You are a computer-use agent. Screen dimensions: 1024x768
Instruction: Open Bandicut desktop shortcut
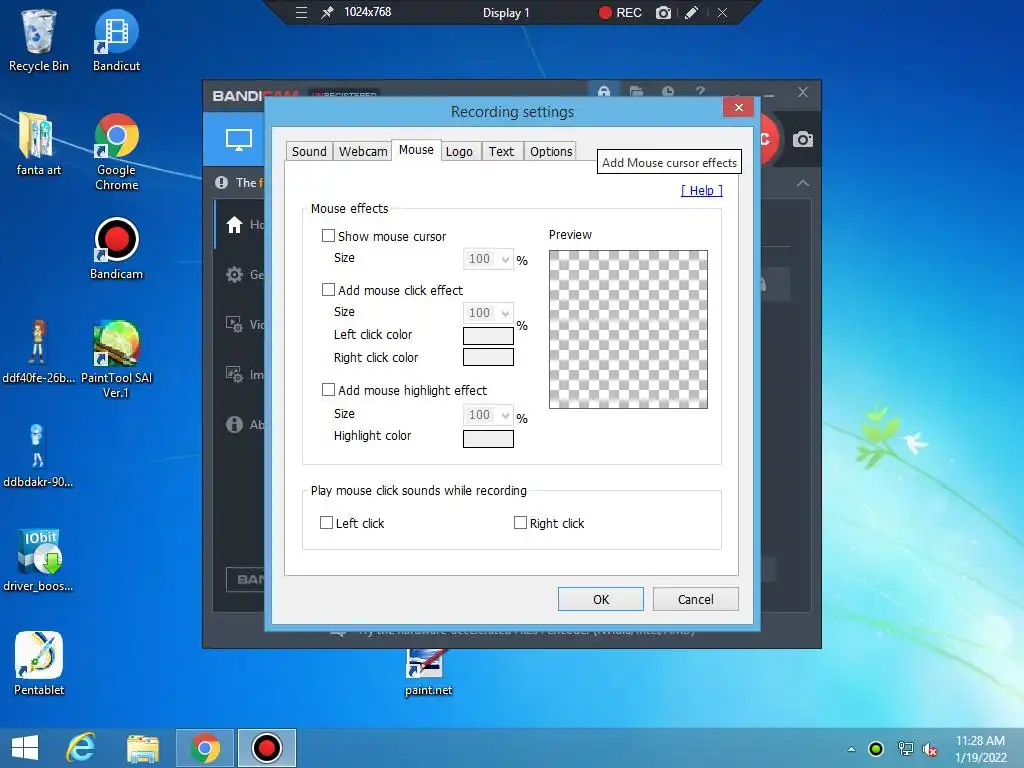tap(116, 40)
